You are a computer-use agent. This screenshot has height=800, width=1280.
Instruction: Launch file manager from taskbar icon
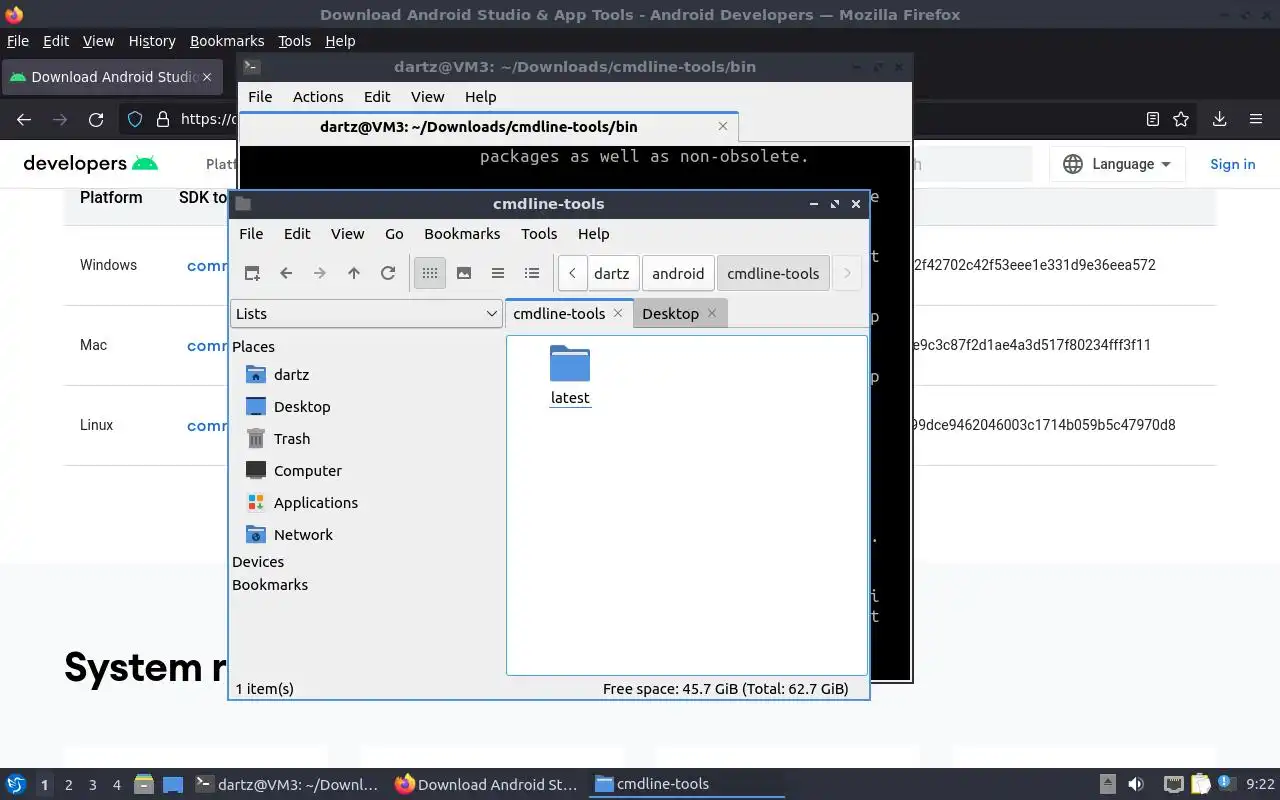tap(143, 785)
